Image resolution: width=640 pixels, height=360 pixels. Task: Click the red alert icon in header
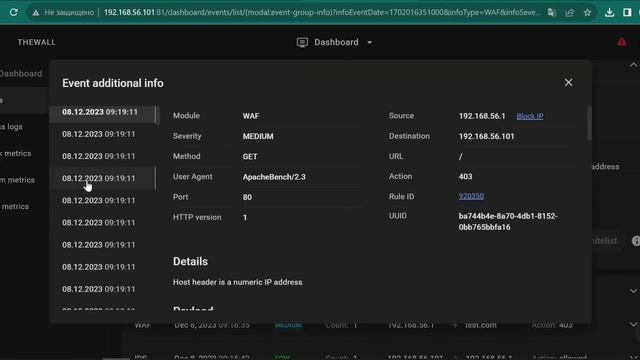621,42
